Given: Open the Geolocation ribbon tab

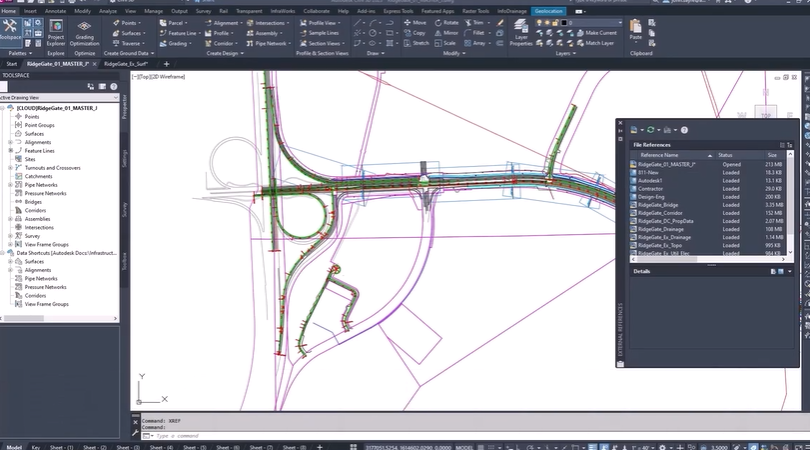Looking at the screenshot, I should tap(549, 11).
